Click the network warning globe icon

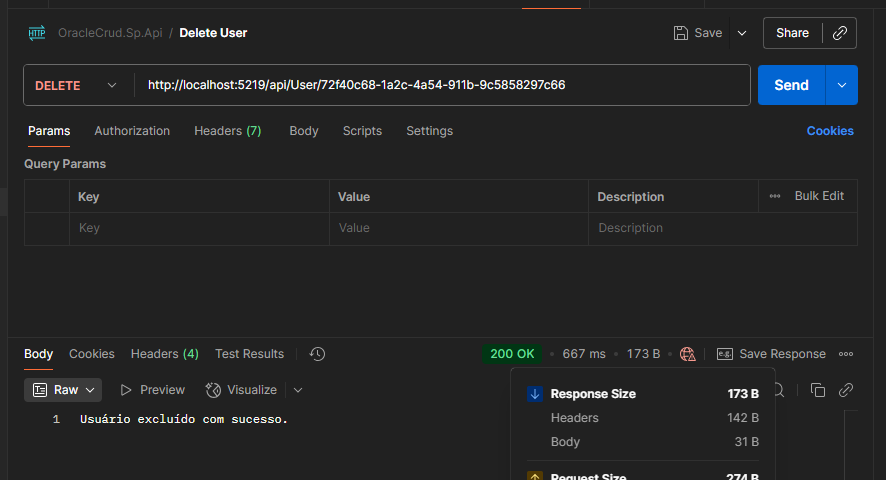(x=687, y=354)
